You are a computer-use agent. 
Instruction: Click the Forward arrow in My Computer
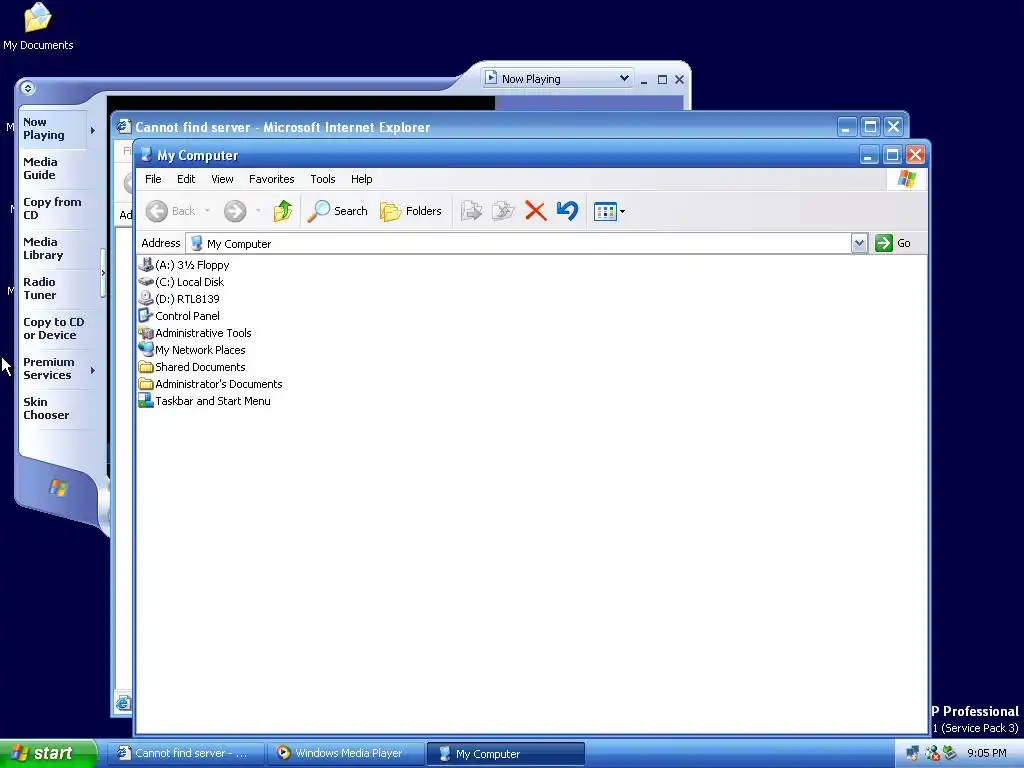pyautogui.click(x=234, y=211)
